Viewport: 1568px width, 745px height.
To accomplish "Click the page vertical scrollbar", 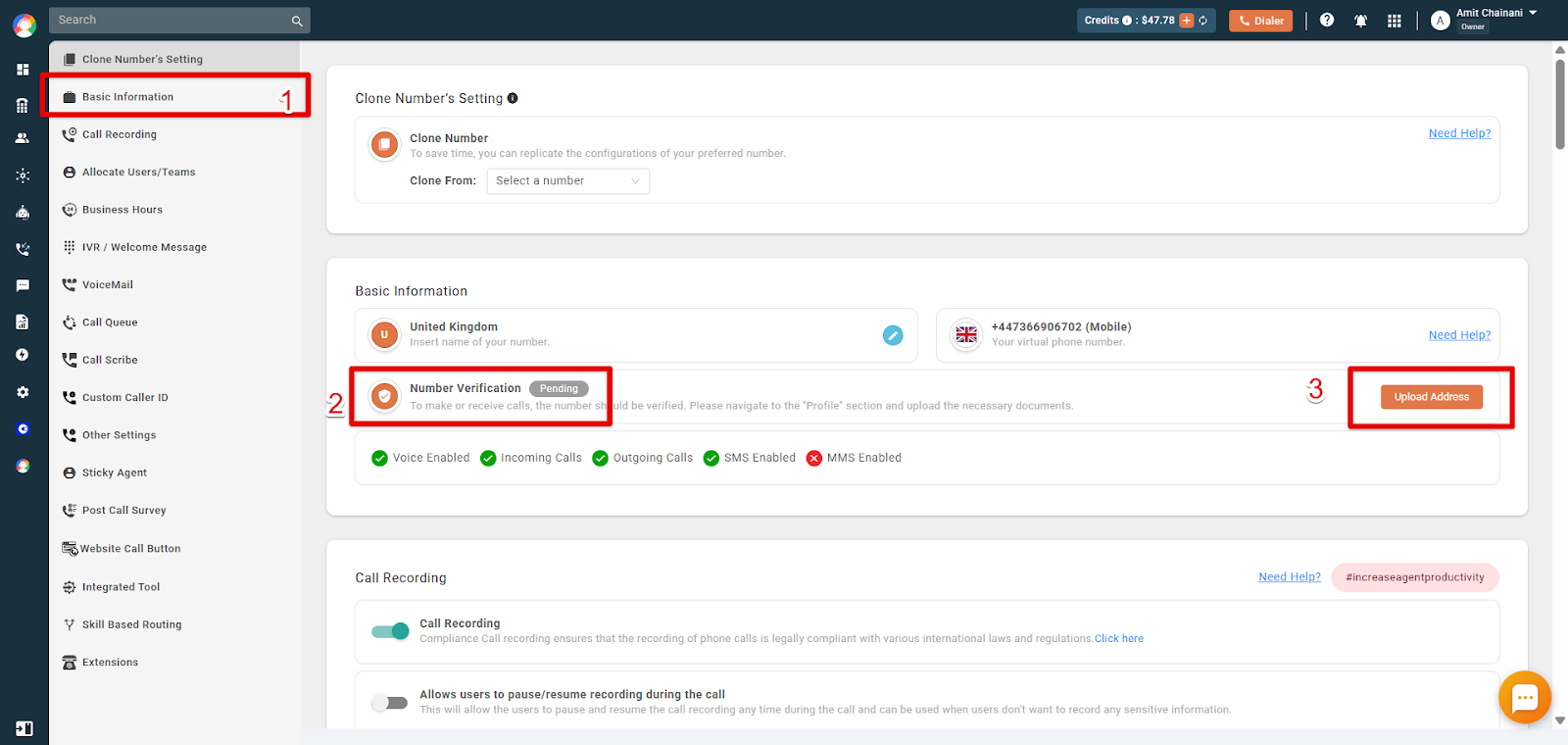I will (1560, 104).
